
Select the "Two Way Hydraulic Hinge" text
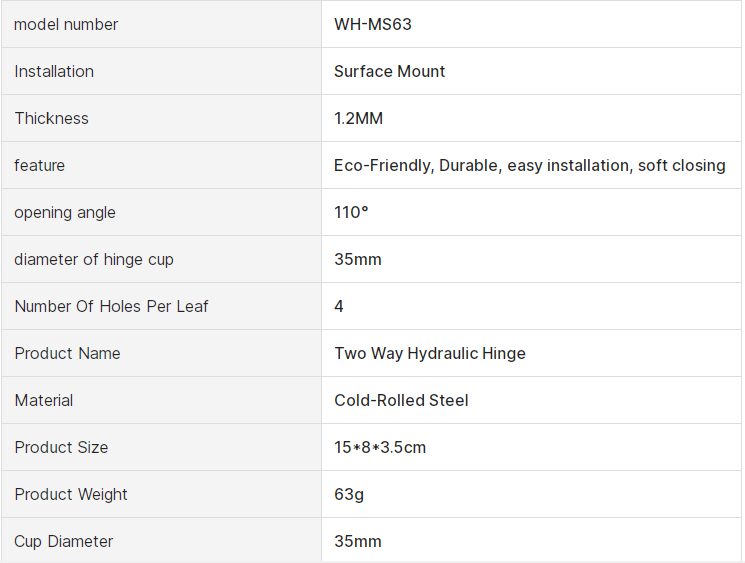(430, 353)
